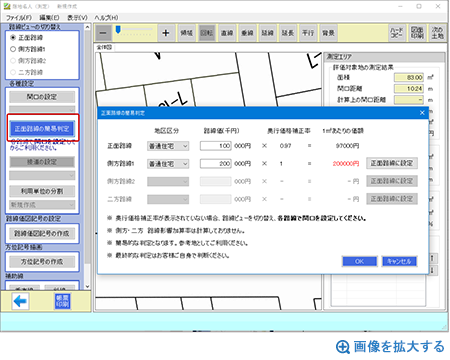Select the 側方路線1 radio button

13,49
